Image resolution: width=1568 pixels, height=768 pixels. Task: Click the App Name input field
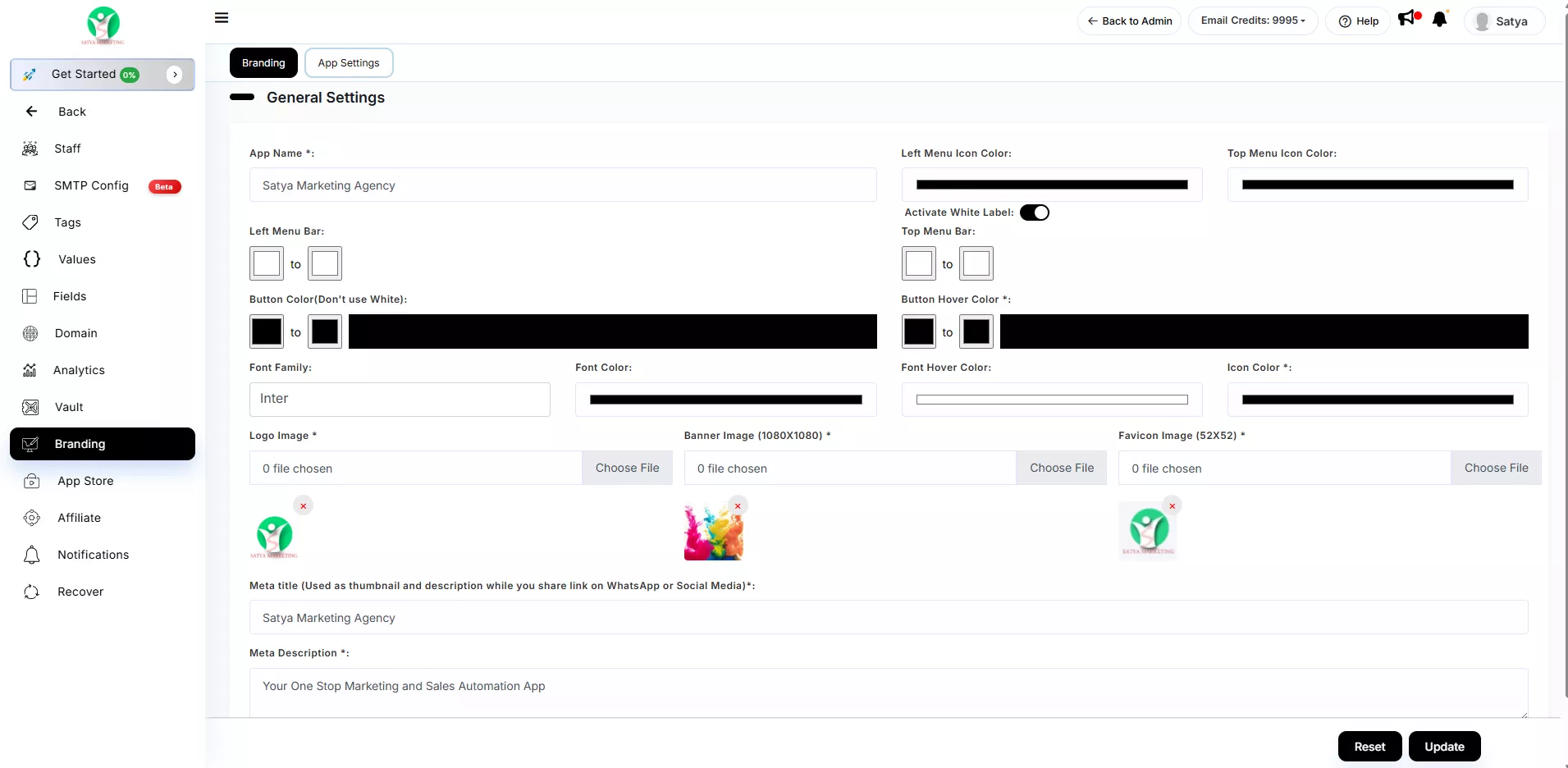point(562,185)
